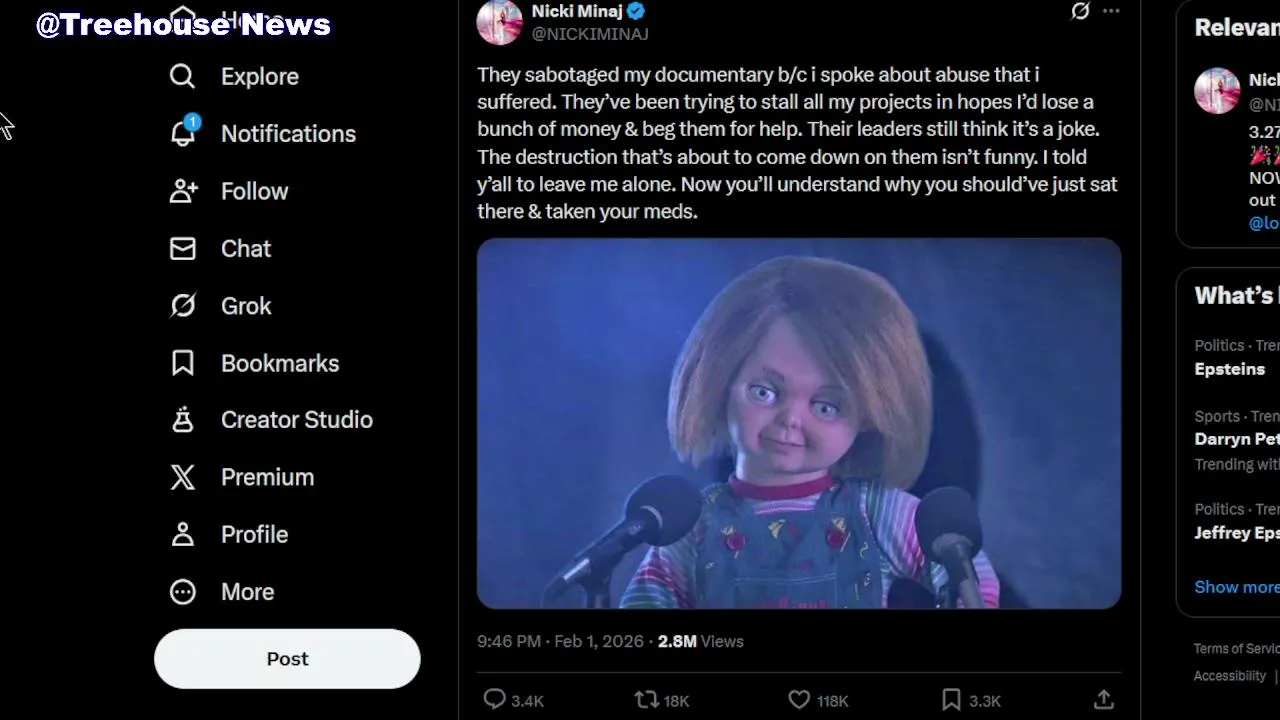Open the Bookmarks icon in sidebar
This screenshot has width=1280, height=720.
coord(183,363)
